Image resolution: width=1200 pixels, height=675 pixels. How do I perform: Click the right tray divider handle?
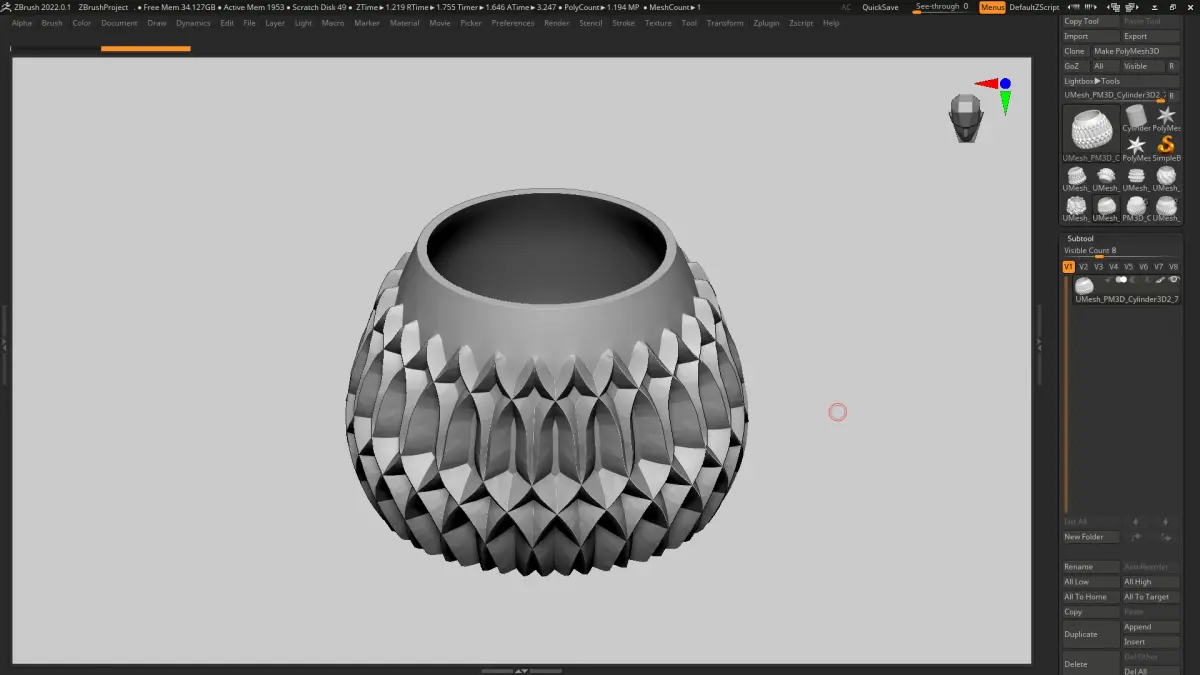click(x=1039, y=343)
